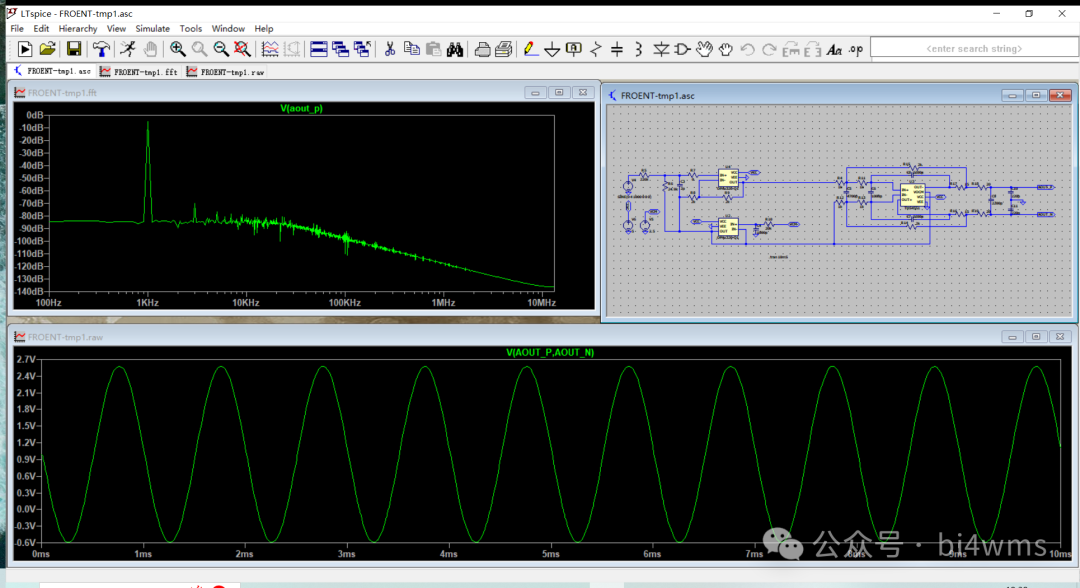This screenshot has width=1080, height=588.
Task: Click the Tile Windows Horizontally icon
Action: [x=319, y=49]
